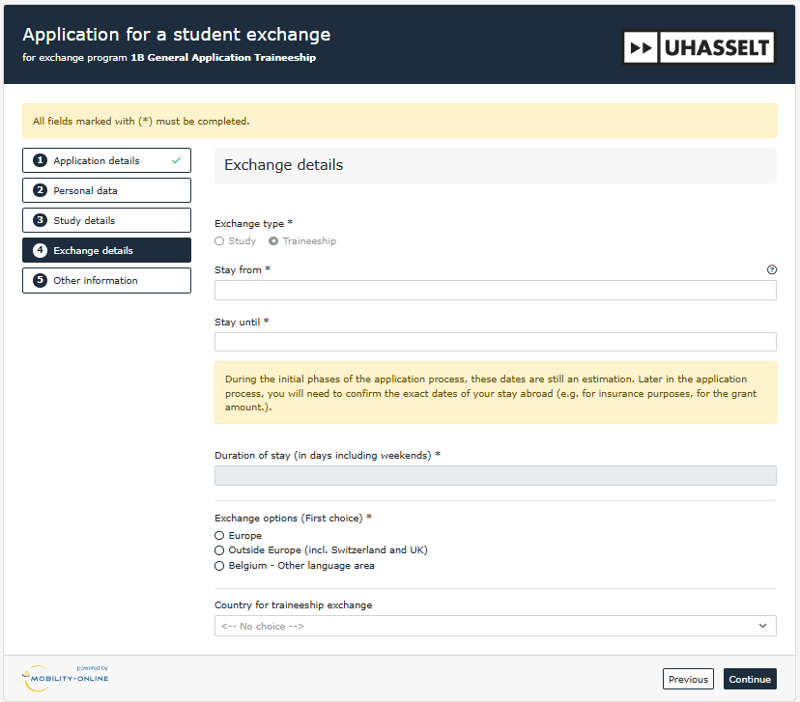Choose Belgium - Other language area
This screenshot has height=702, width=800.
click(220, 566)
